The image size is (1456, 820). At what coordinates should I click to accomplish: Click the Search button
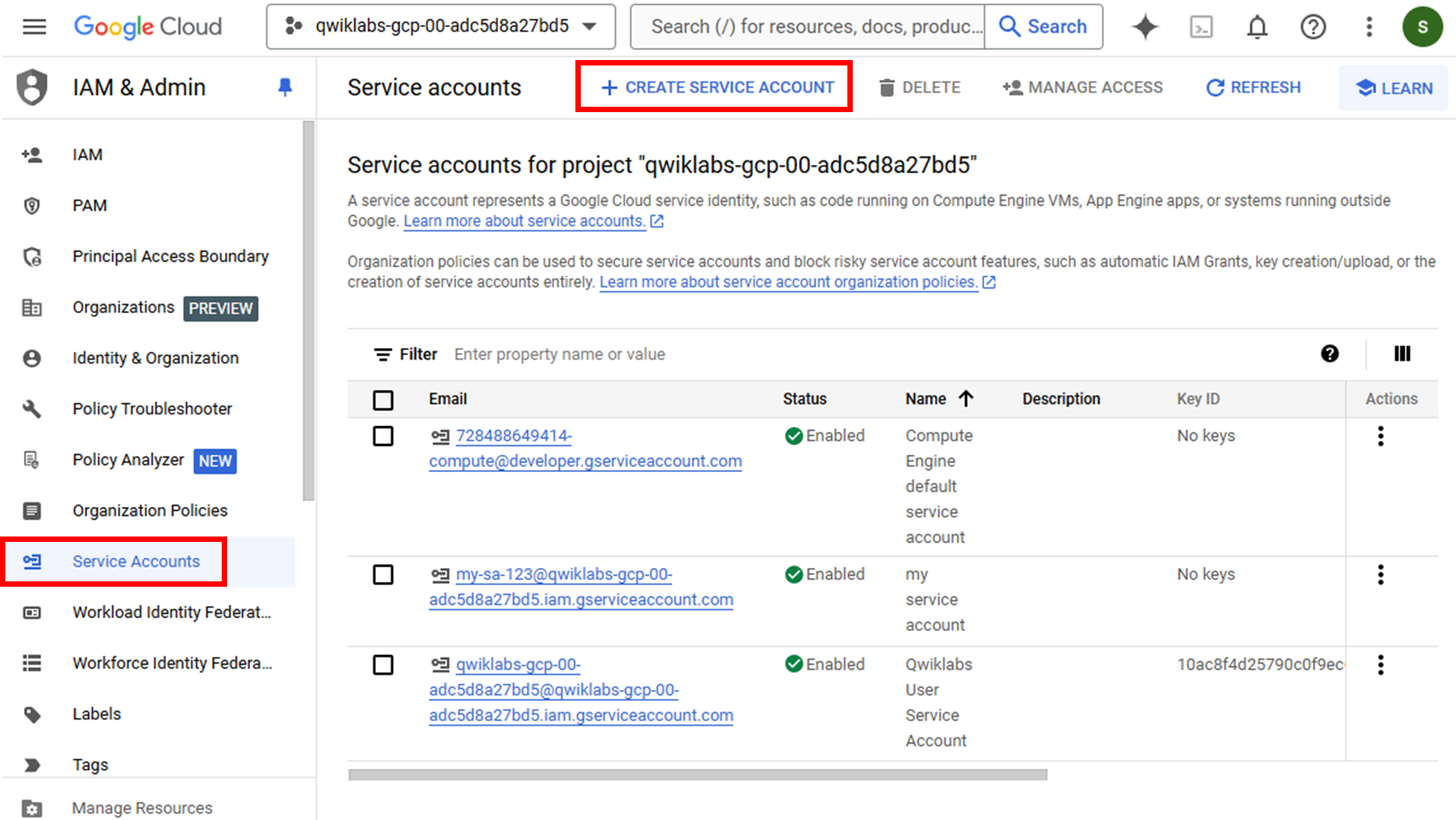(x=1043, y=27)
